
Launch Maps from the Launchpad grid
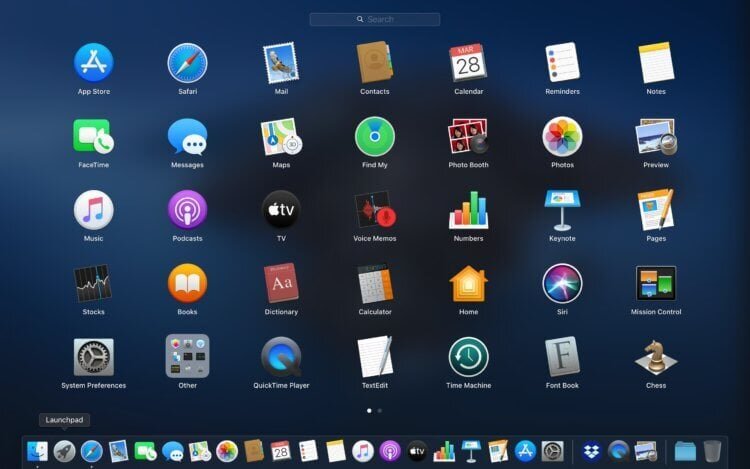[281, 137]
